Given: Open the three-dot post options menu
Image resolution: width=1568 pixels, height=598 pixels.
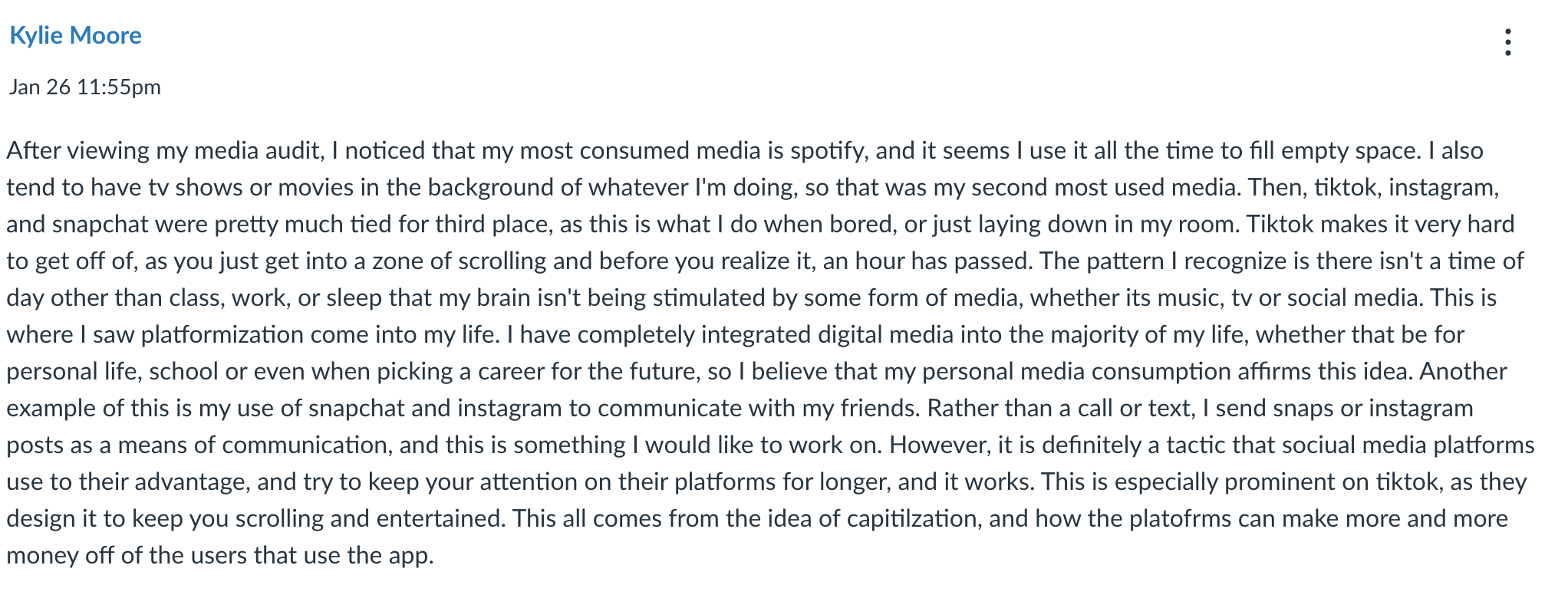Looking at the screenshot, I should point(1507,42).
